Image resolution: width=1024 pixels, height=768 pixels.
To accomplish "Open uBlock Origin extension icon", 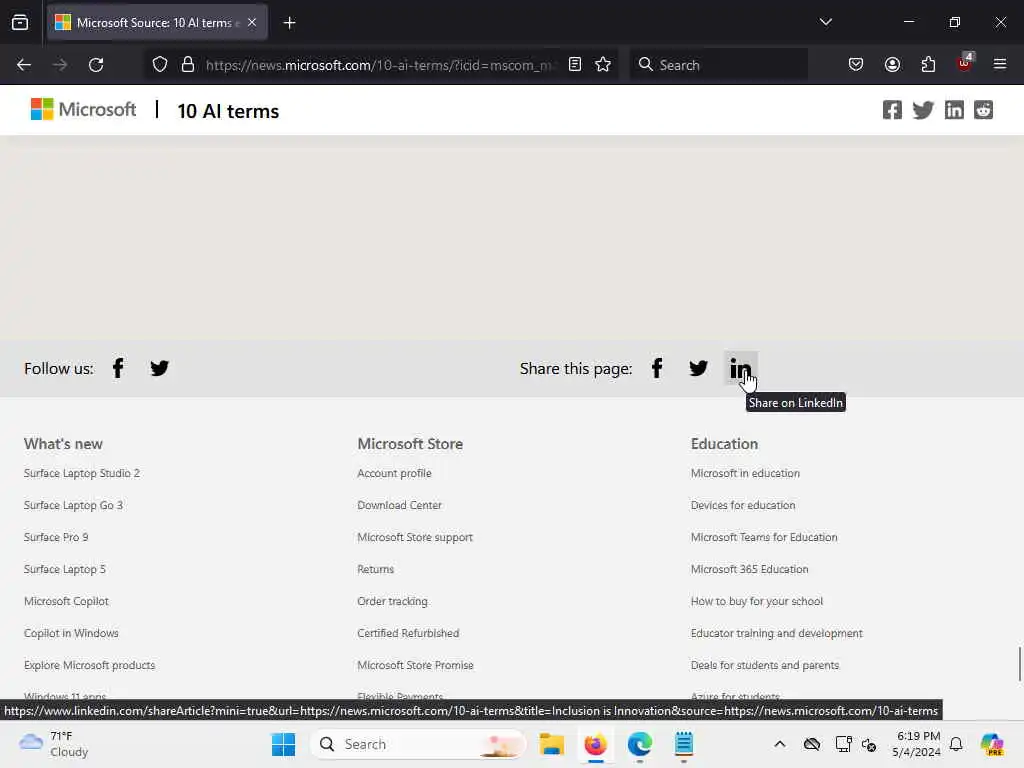I will [964, 63].
